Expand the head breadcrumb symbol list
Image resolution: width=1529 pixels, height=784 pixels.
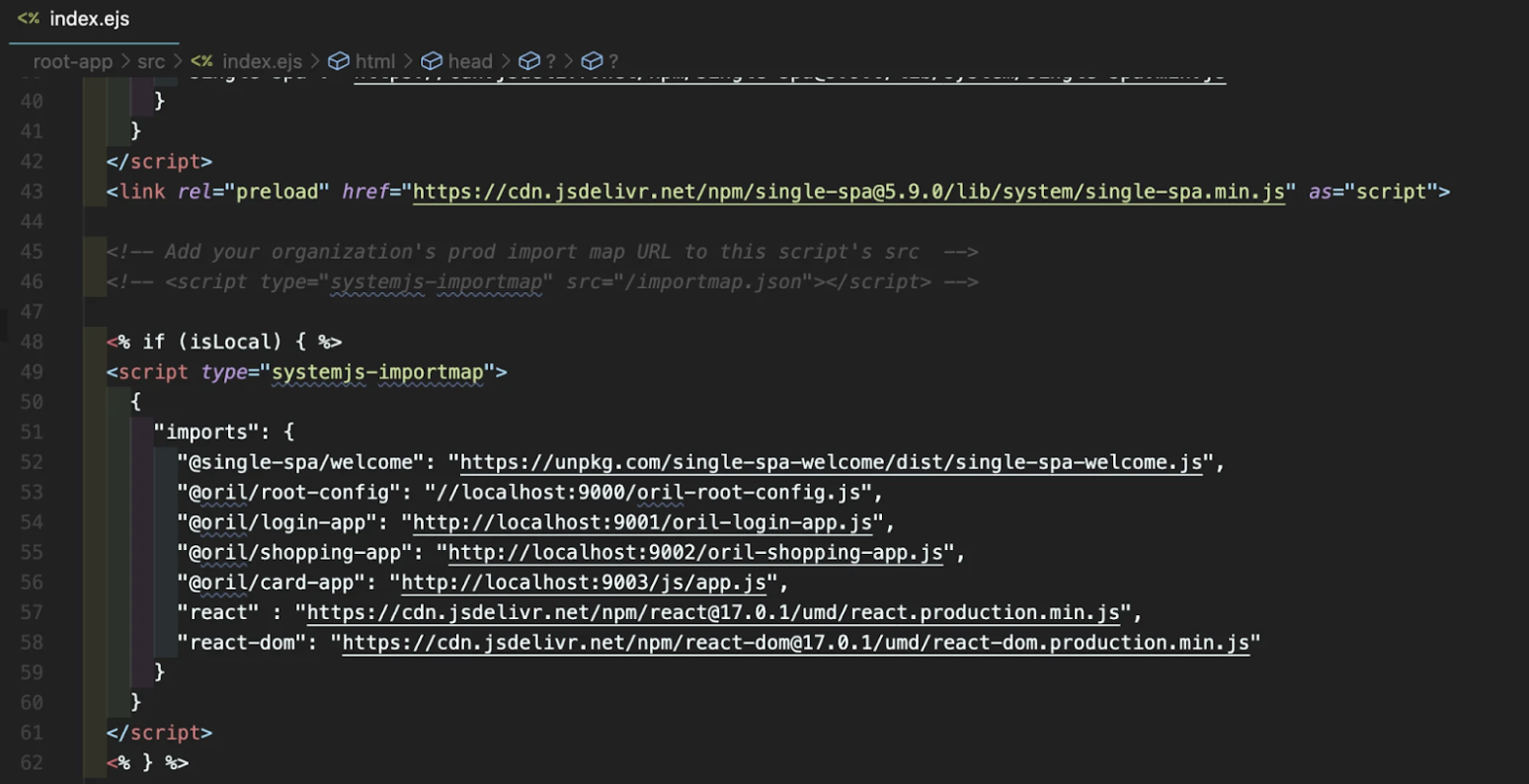[x=469, y=61]
